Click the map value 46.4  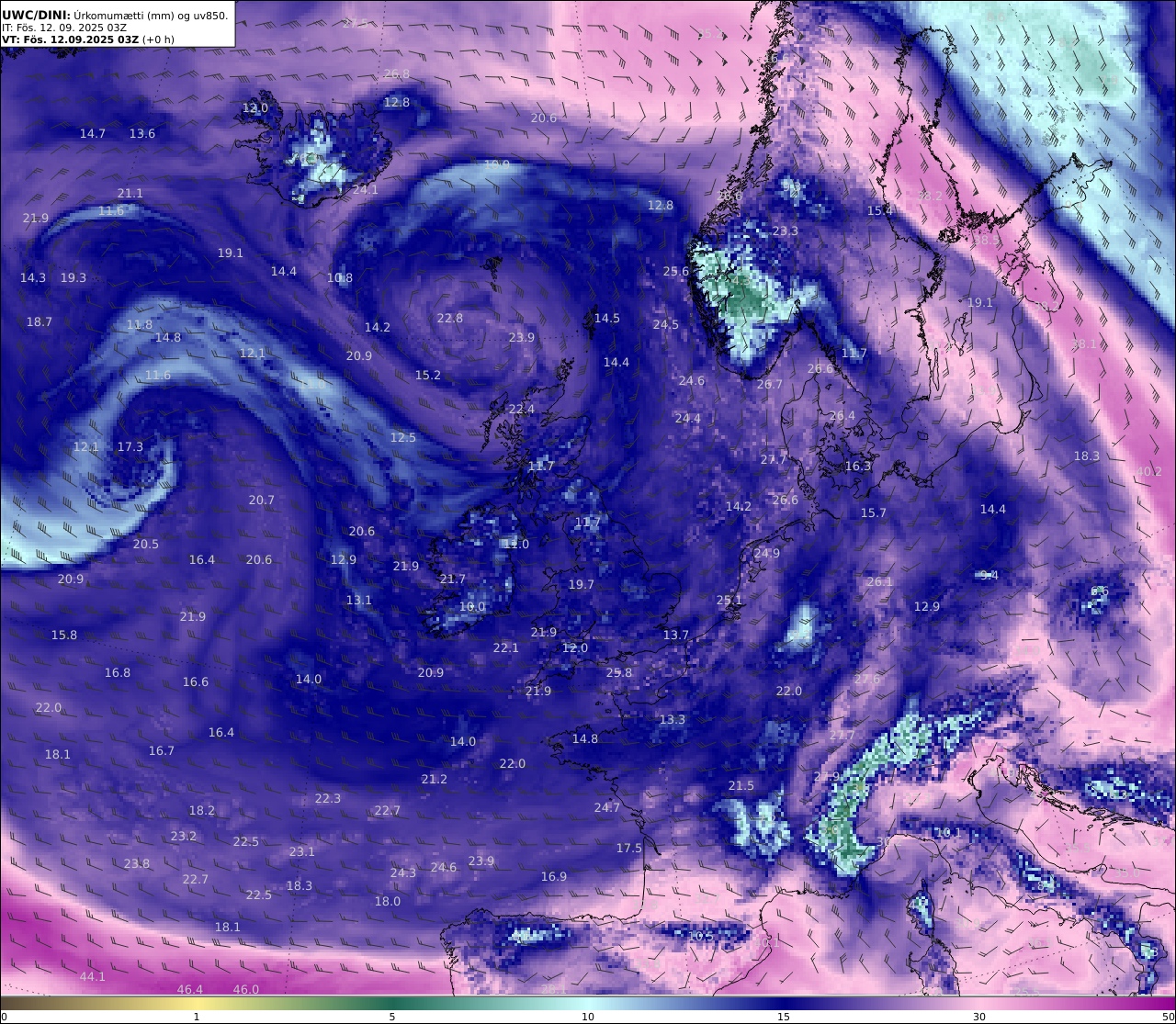coord(190,989)
